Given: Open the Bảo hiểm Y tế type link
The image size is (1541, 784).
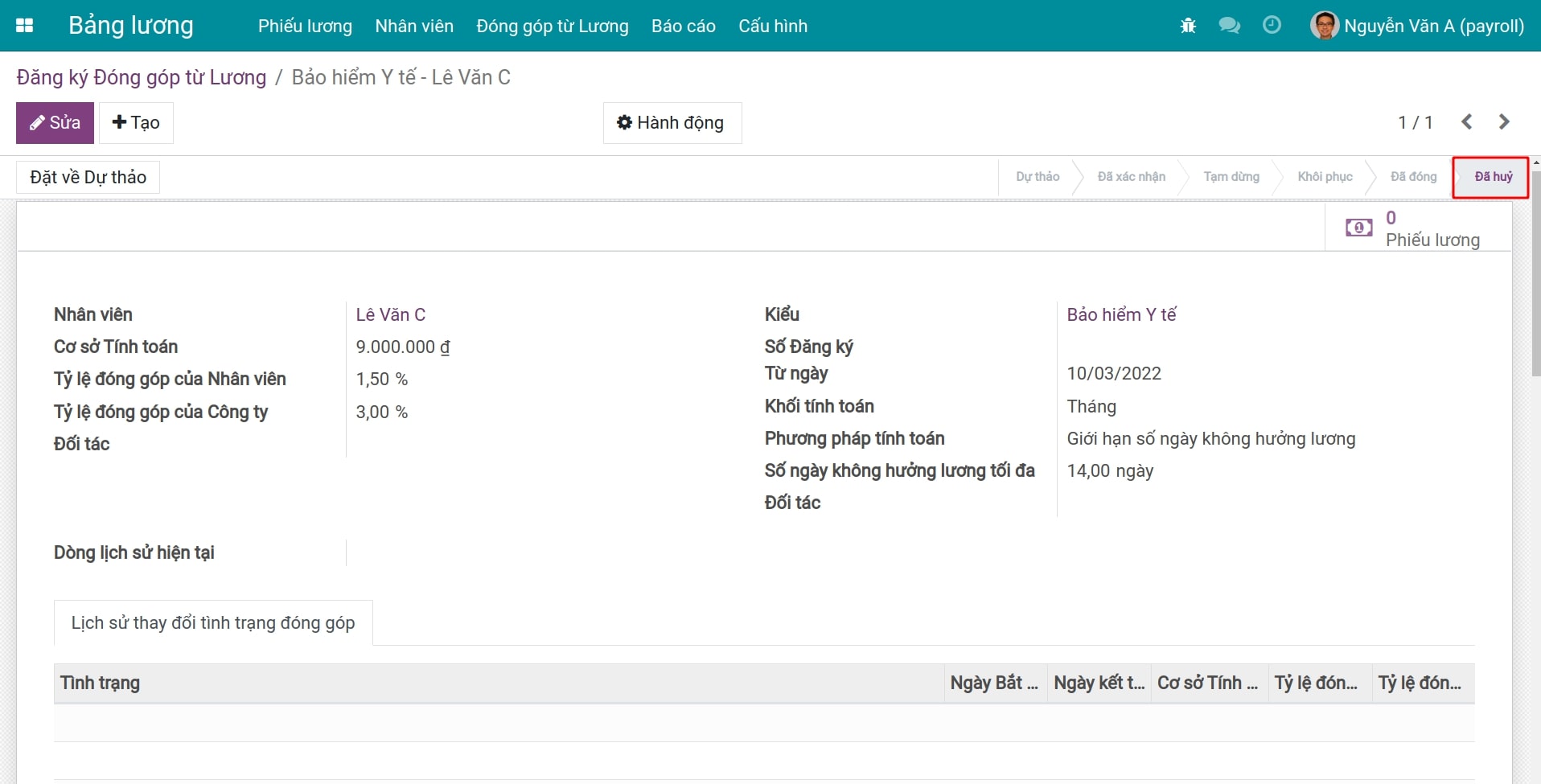Looking at the screenshot, I should pos(1121,315).
